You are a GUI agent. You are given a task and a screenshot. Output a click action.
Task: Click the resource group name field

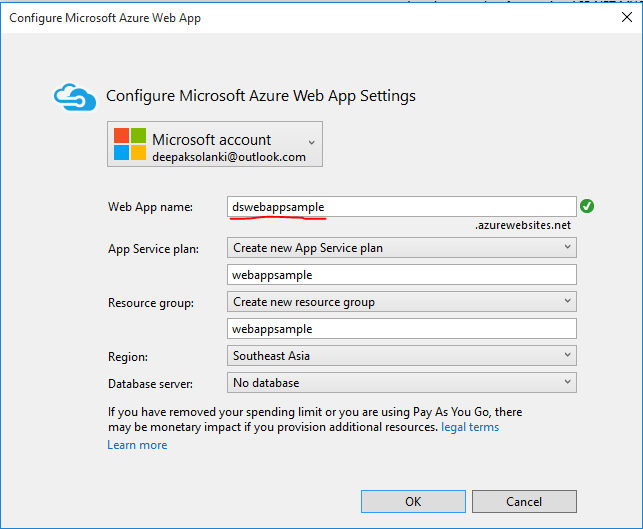tap(402, 329)
